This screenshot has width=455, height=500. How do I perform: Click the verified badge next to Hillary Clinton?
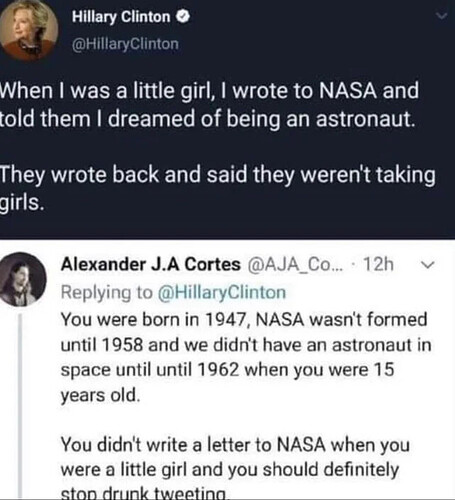pyautogui.click(x=183, y=16)
